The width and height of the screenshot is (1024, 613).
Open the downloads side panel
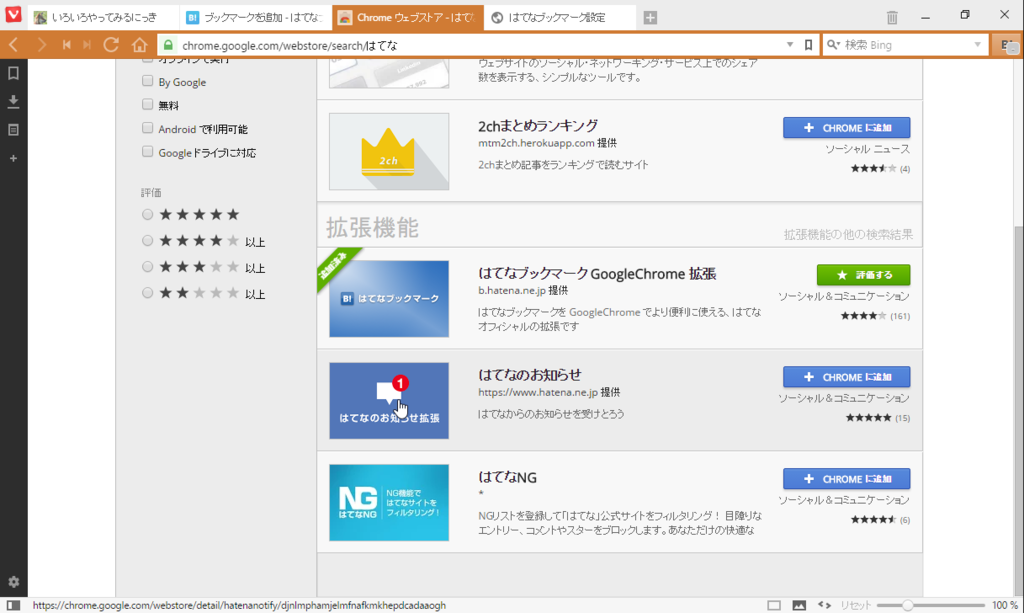(x=13, y=101)
